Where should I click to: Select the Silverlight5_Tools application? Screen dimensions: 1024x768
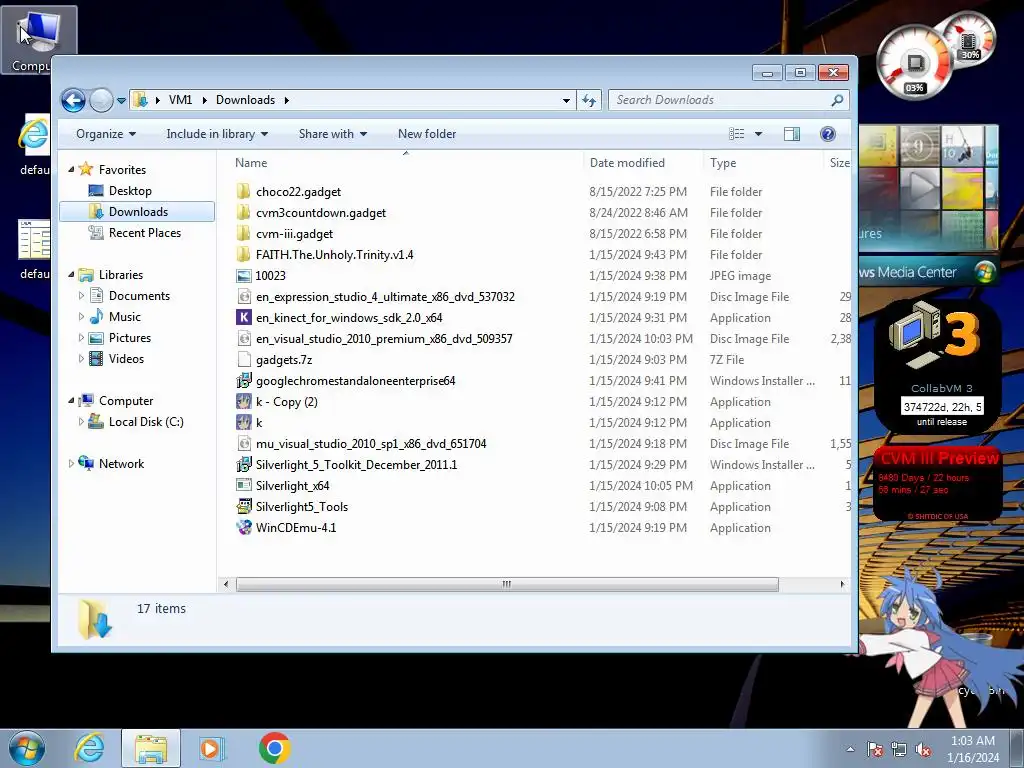click(302, 507)
